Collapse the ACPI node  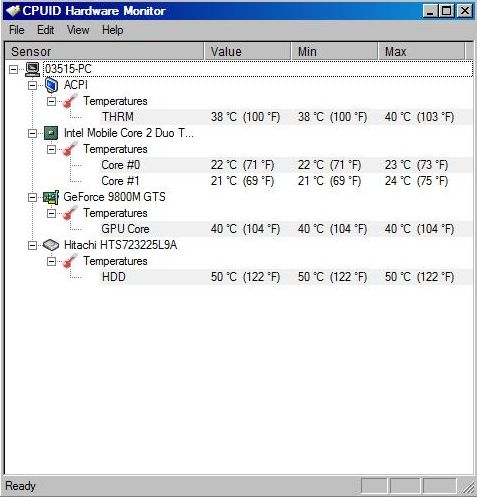pyautogui.click(x=32, y=85)
